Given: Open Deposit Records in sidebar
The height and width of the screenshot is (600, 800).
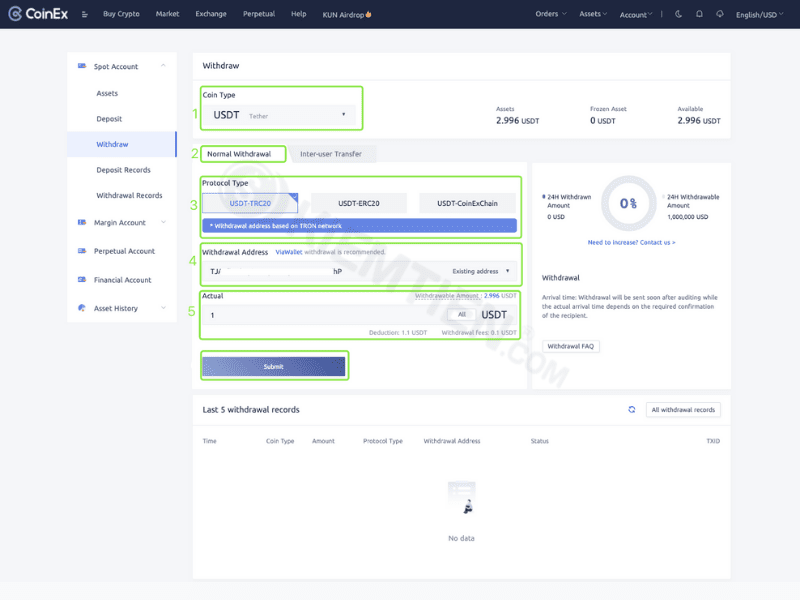Looking at the screenshot, I should [x=122, y=170].
